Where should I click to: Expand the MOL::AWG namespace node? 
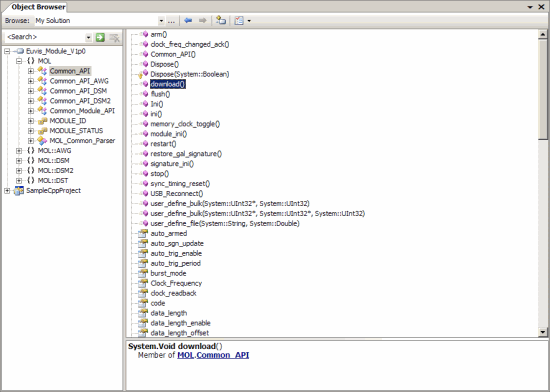point(19,151)
